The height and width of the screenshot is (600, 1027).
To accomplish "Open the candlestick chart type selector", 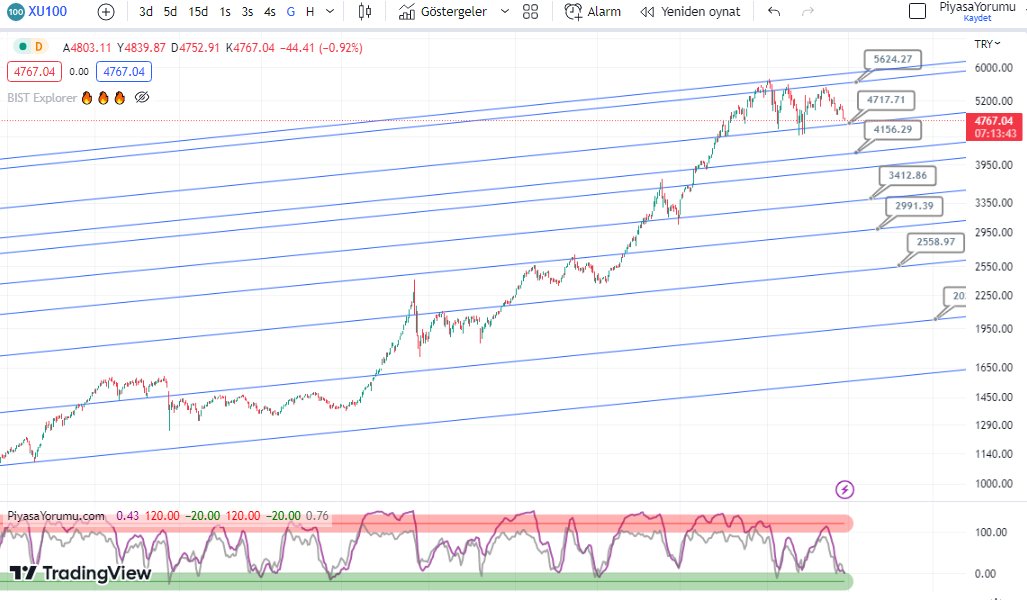I will [365, 12].
